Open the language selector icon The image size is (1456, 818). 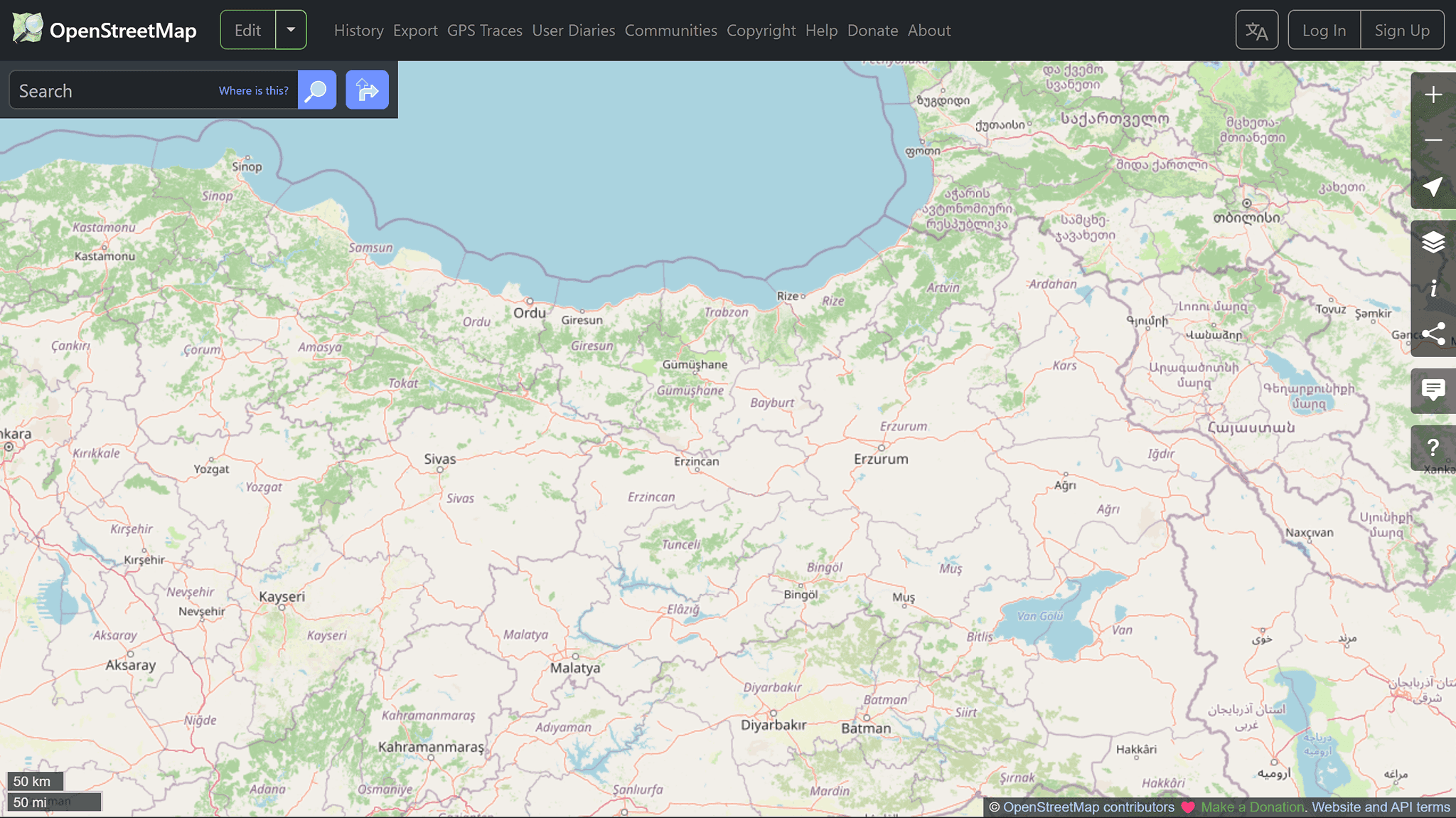click(x=1256, y=31)
